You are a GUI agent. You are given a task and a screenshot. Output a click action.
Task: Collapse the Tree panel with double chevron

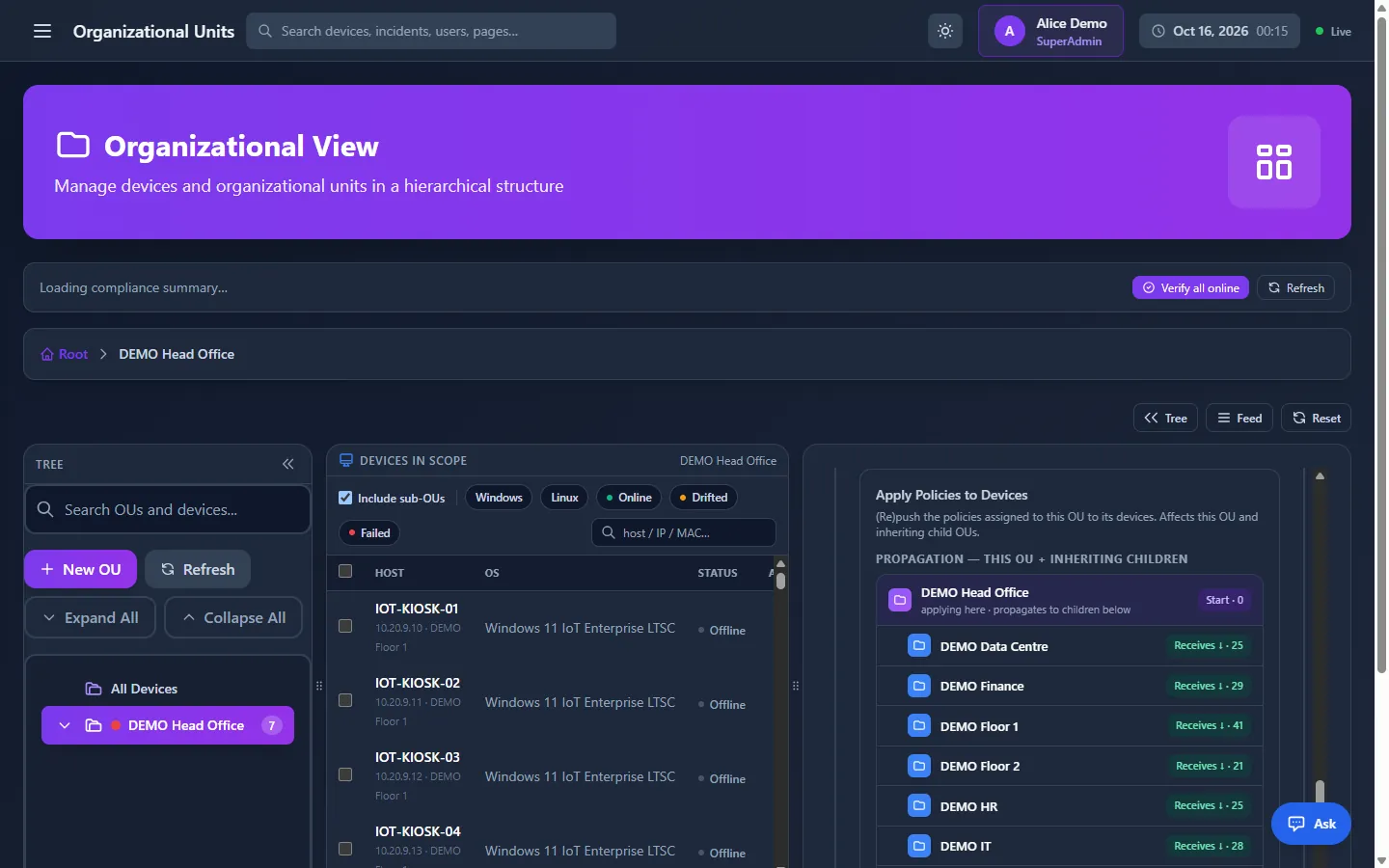pyautogui.click(x=287, y=464)
